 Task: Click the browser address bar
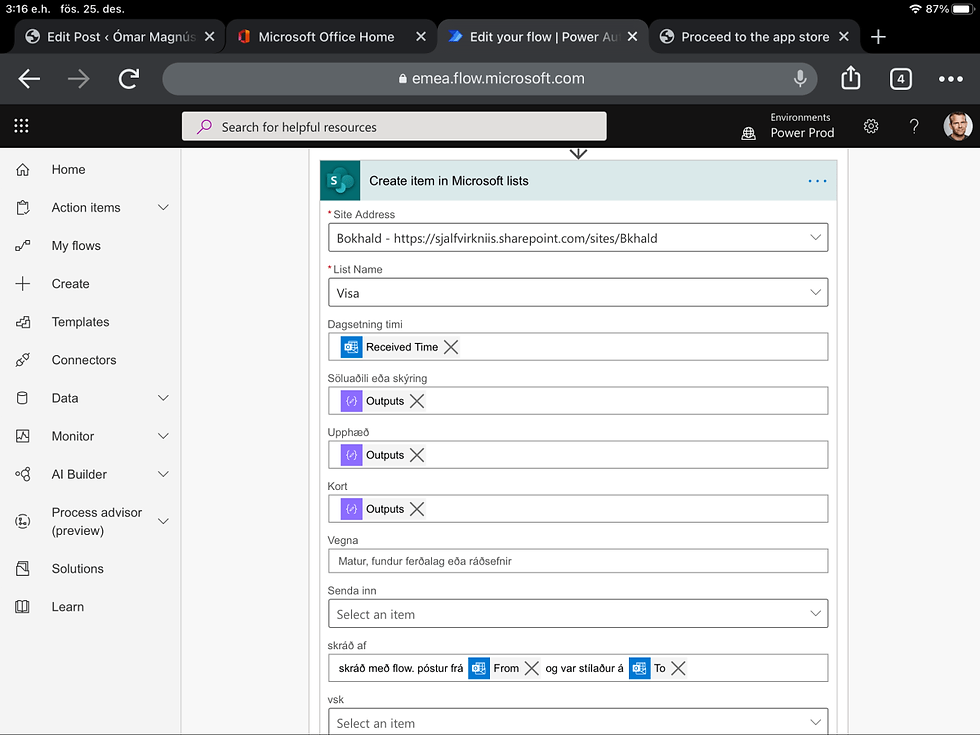click(490, 79)
